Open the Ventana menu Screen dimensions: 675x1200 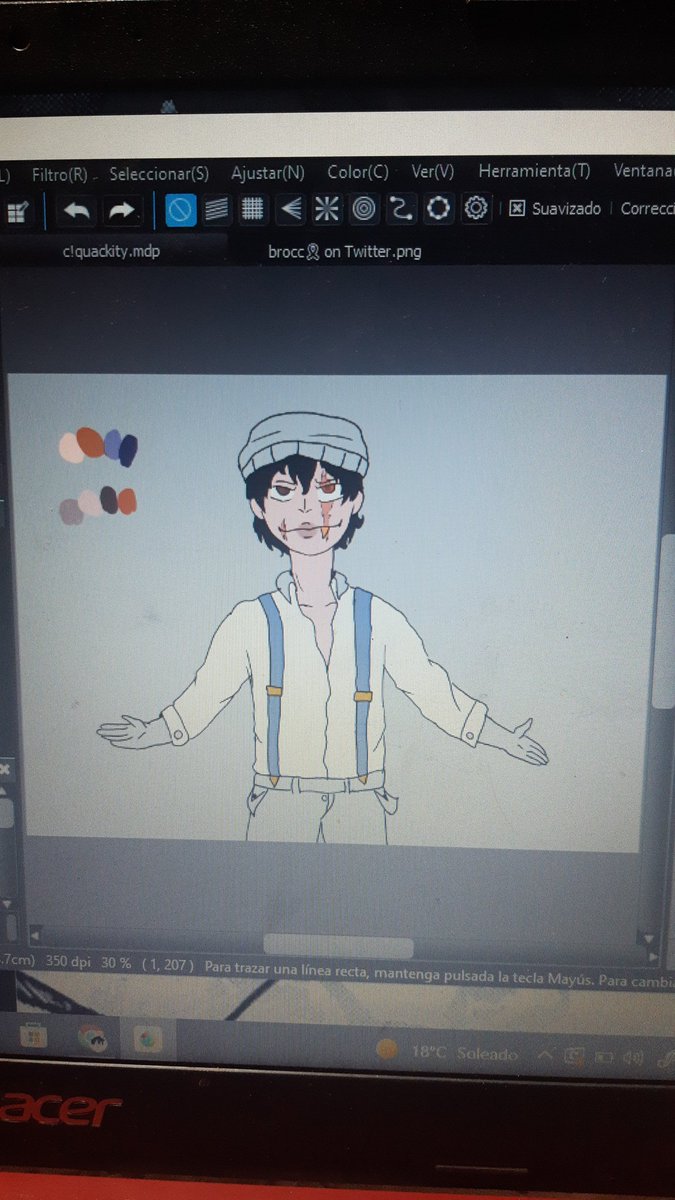pos(643,171)
